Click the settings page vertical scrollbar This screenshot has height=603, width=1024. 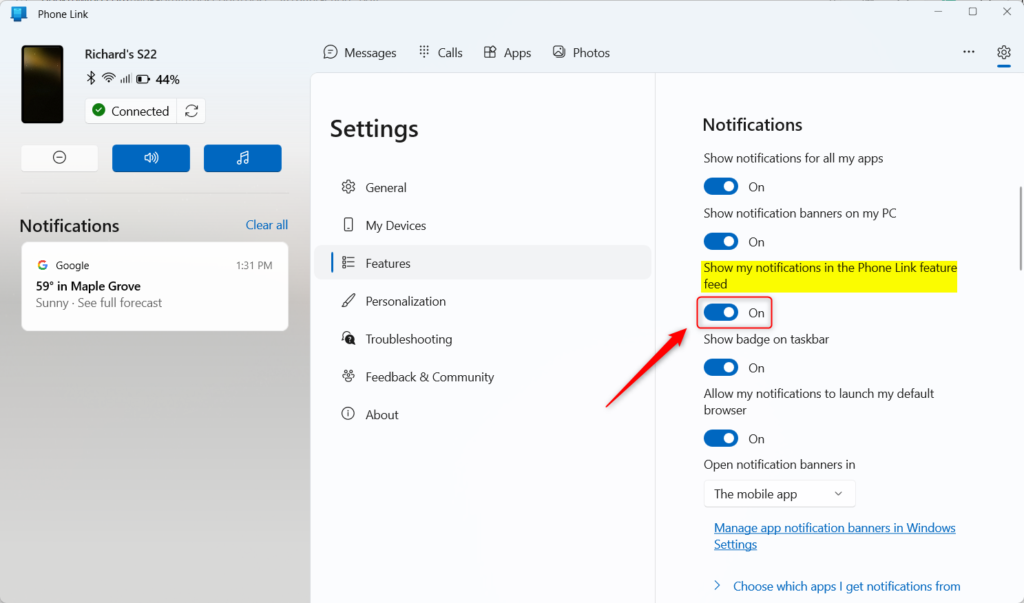[x=1020, y=229]
